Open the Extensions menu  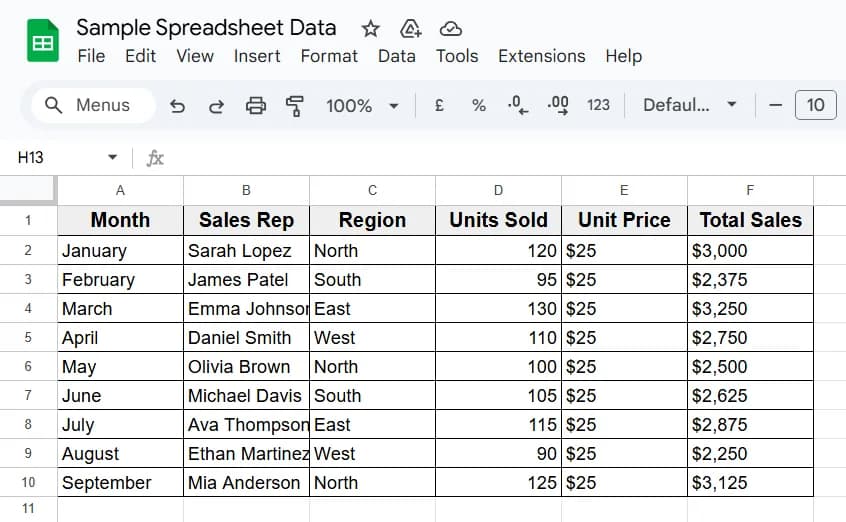[x=542, y=56]
